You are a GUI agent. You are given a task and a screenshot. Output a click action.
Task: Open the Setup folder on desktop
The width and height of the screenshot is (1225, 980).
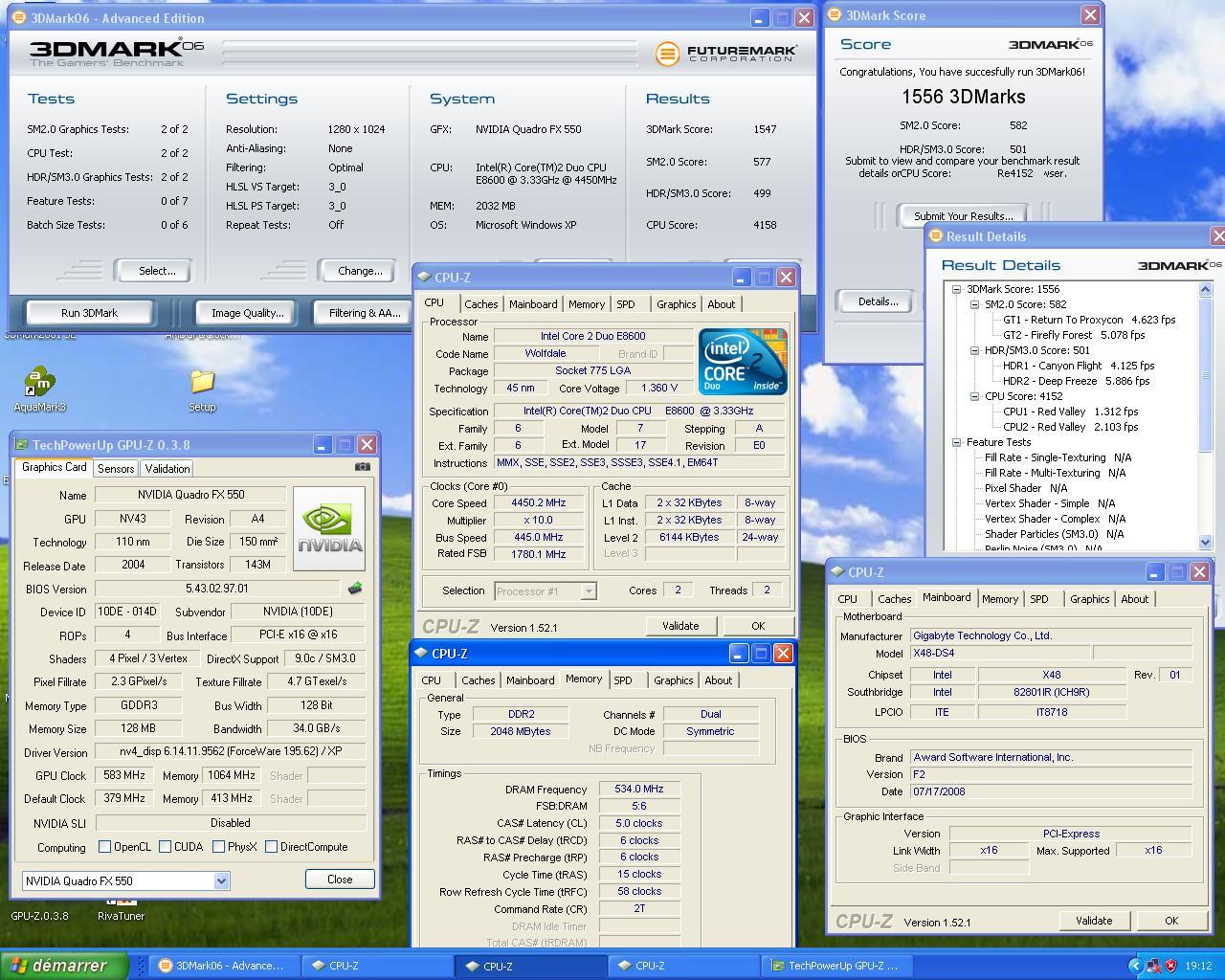click(x=202, y=390)
